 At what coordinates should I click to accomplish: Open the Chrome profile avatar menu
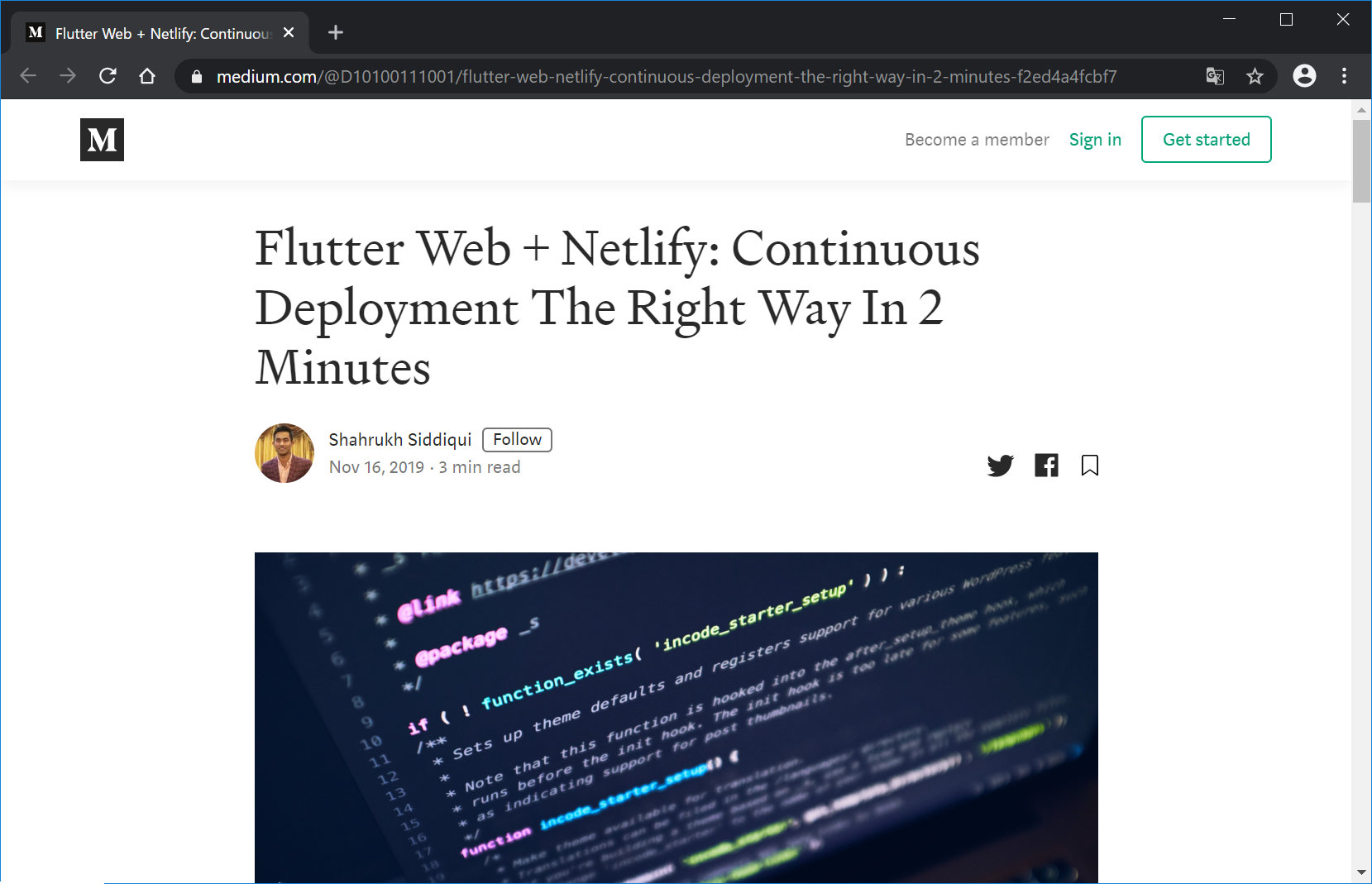point(1304,76)
